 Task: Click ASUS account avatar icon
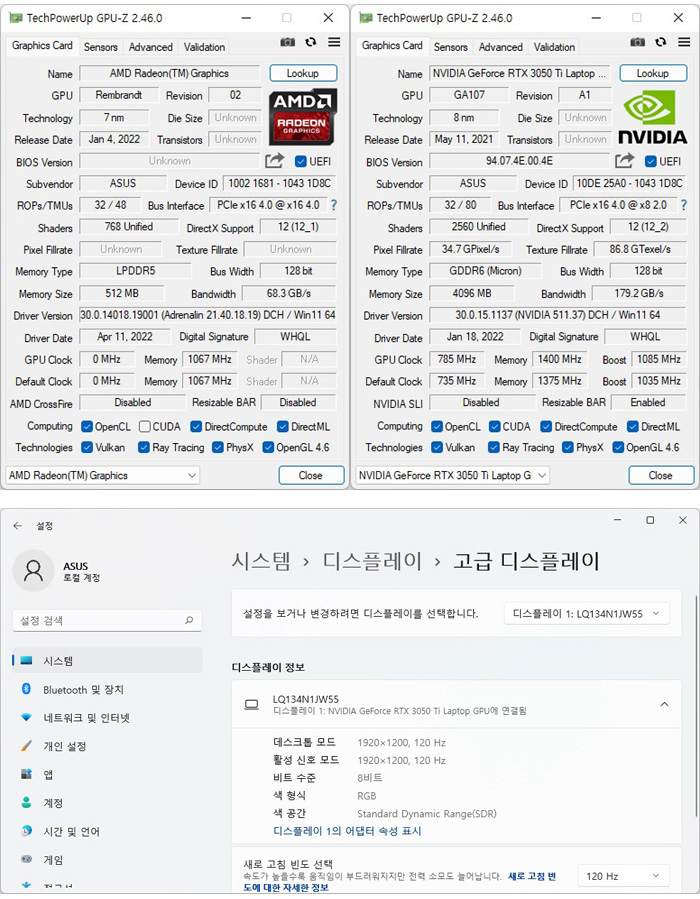pyautogui.click(x=33, y=571)
